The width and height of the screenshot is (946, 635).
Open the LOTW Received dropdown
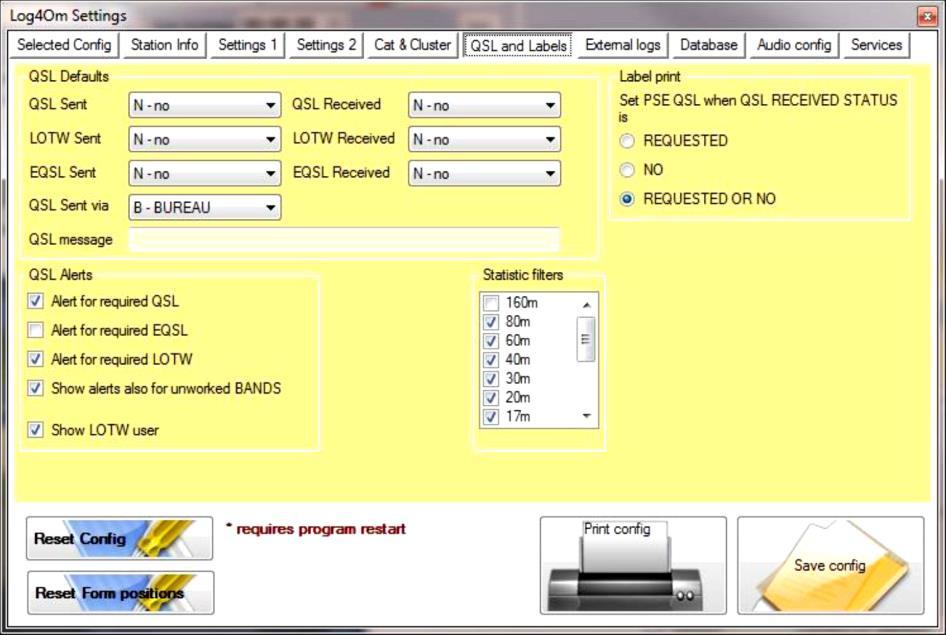pyautogui.click(x=484, y=139)
